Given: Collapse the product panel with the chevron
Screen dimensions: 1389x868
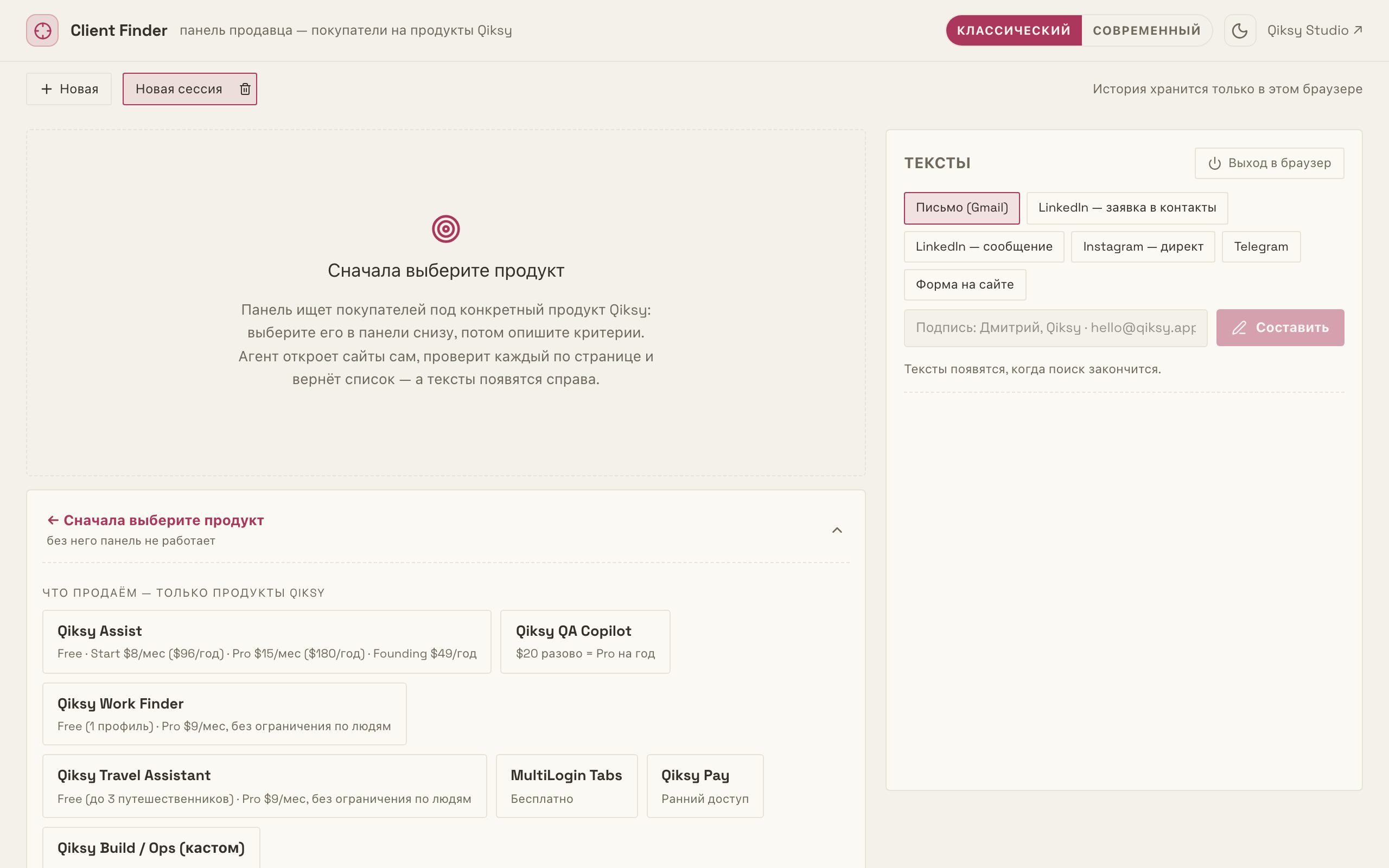Looking at the screenshot, I should click(x=837, y=530).
